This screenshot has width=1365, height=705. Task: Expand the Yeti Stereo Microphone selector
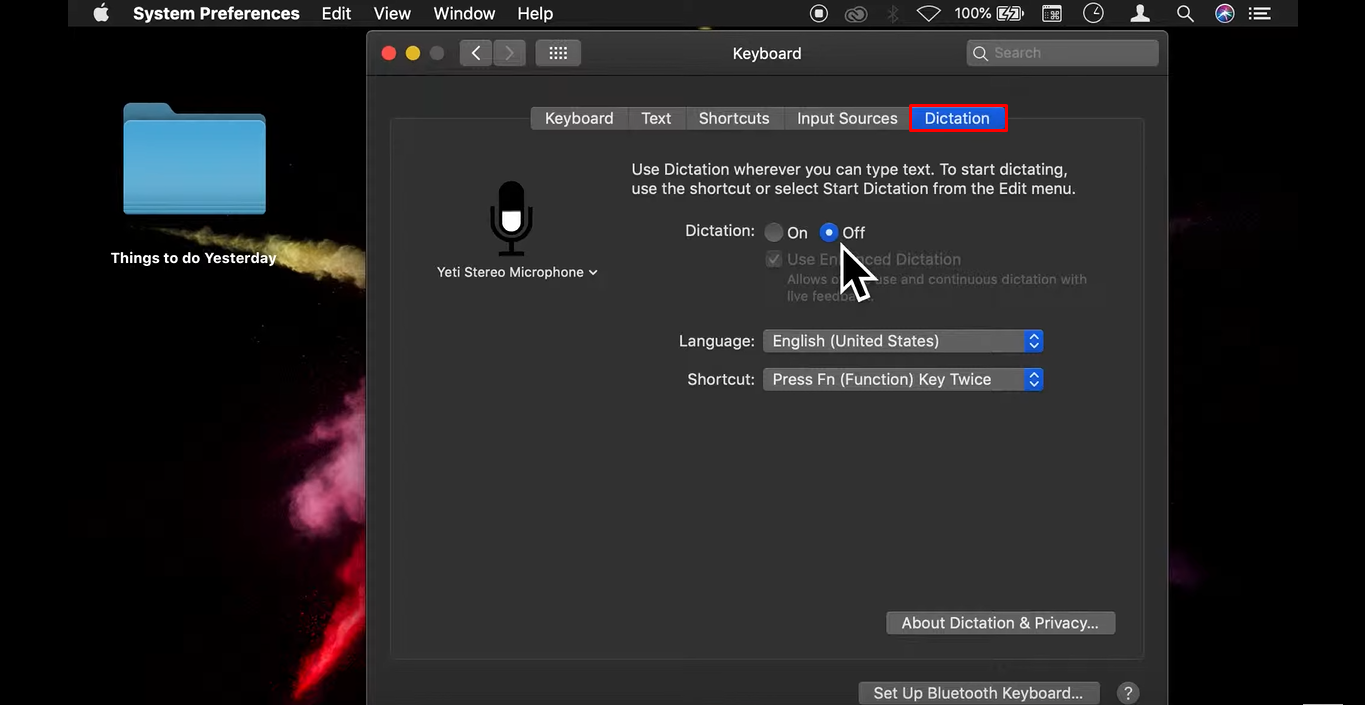[592, 271]
